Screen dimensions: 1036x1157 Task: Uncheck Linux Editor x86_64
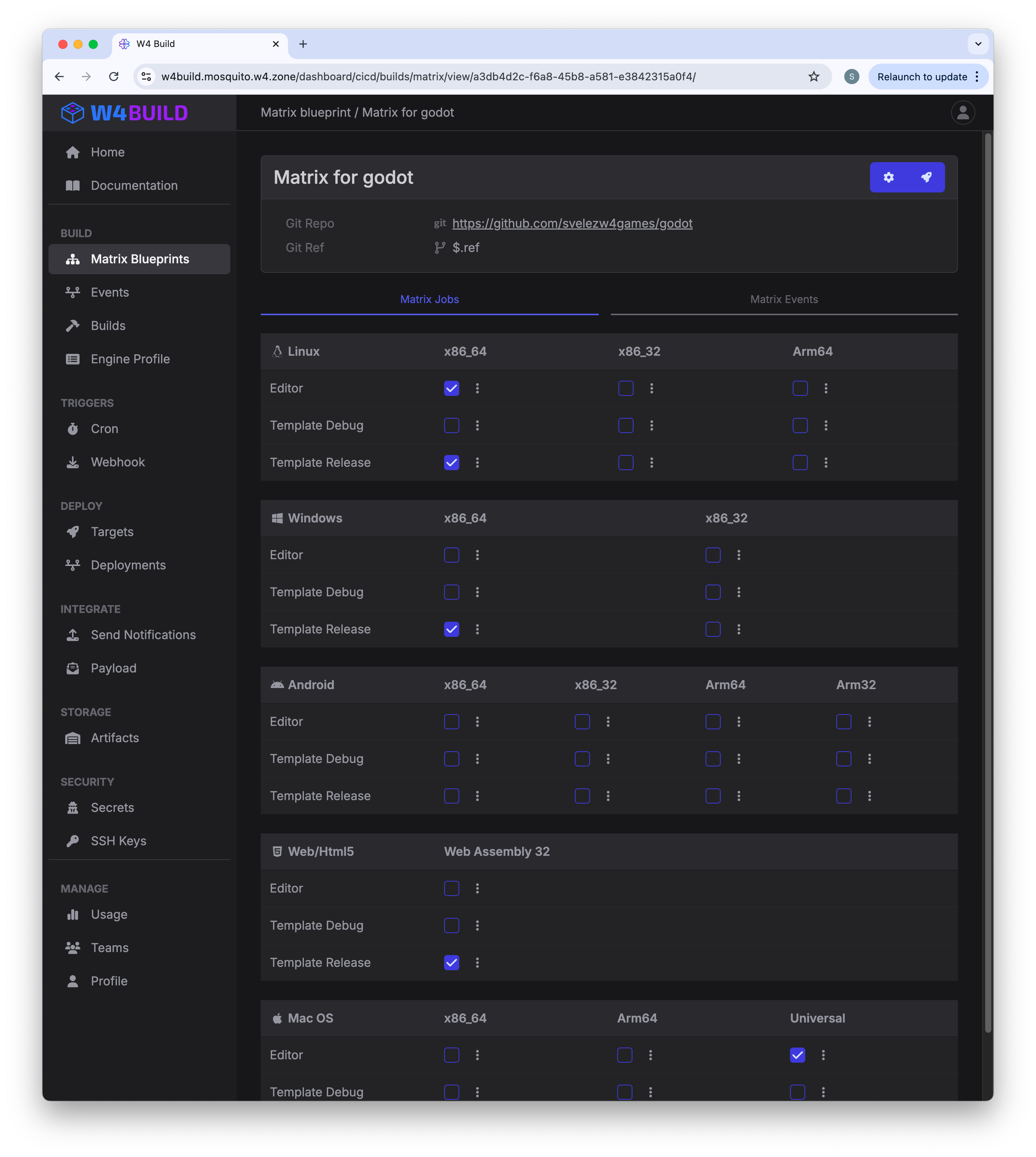451,388
